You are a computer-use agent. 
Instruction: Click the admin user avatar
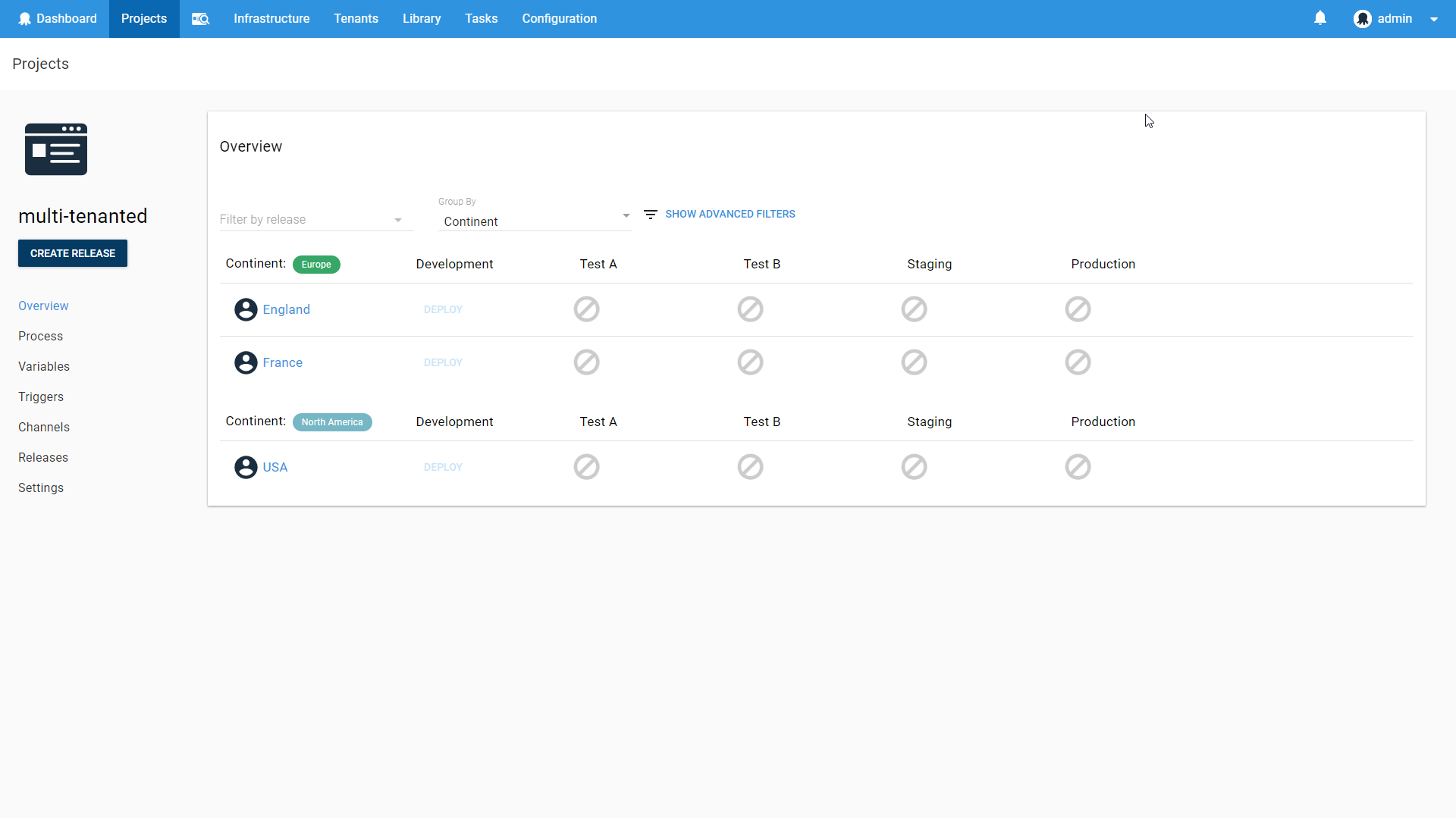1363,18
